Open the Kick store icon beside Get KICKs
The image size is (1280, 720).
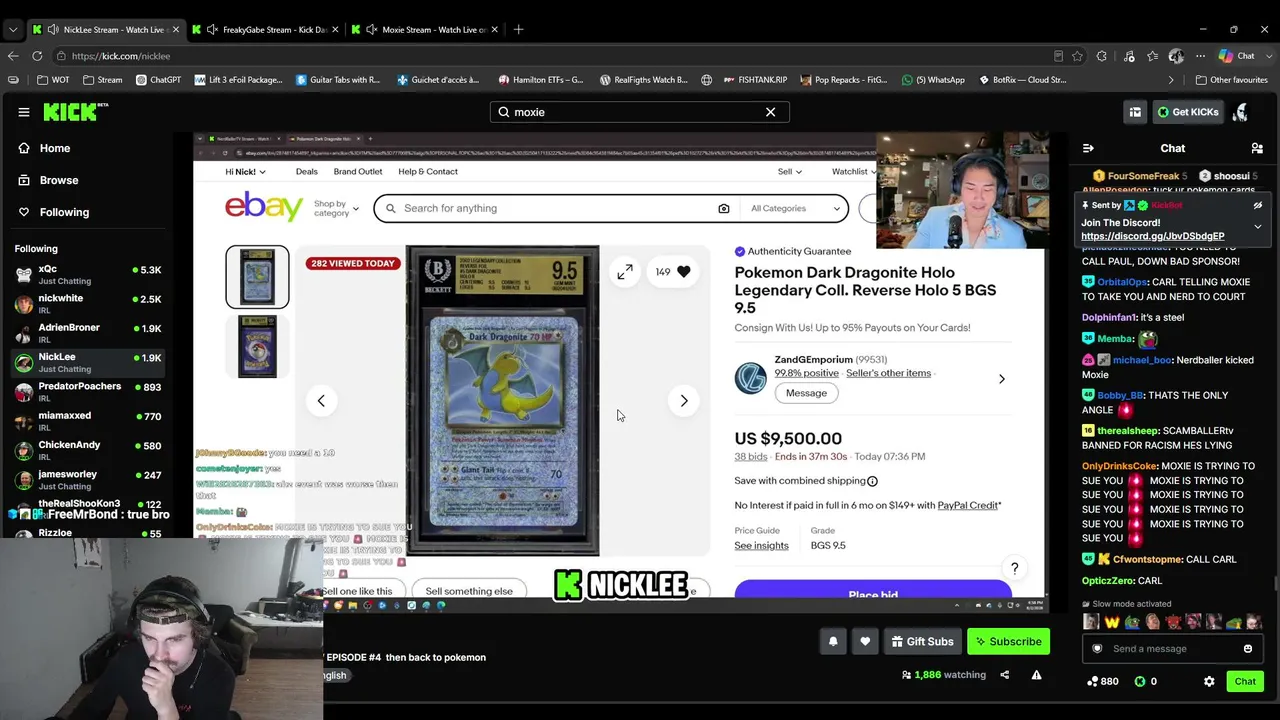coord(1135,112)
